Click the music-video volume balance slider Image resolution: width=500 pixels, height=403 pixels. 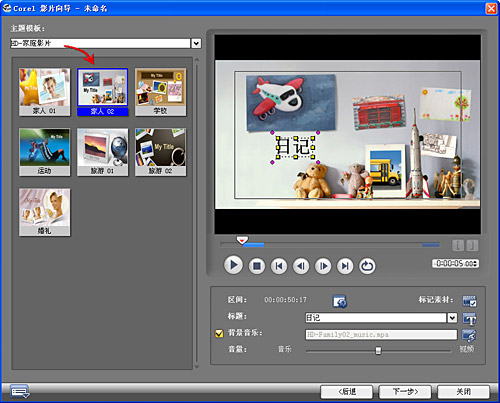(378, 351)
